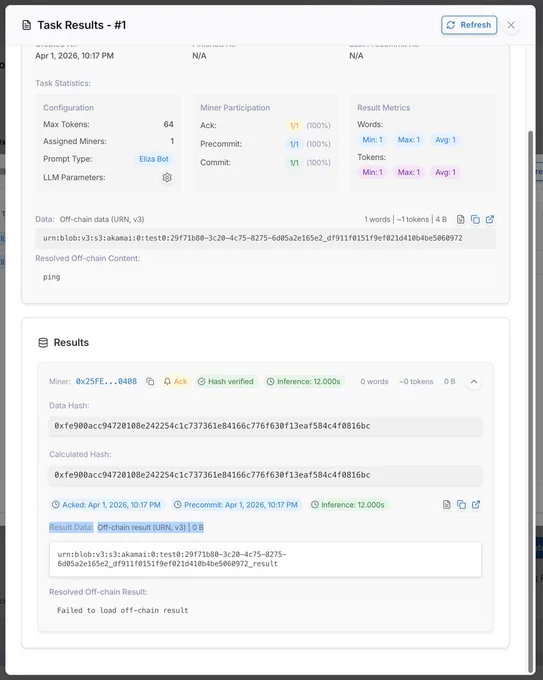
Task: Click the Precommit 1/1 participation badge
Action: click(294, 144)
